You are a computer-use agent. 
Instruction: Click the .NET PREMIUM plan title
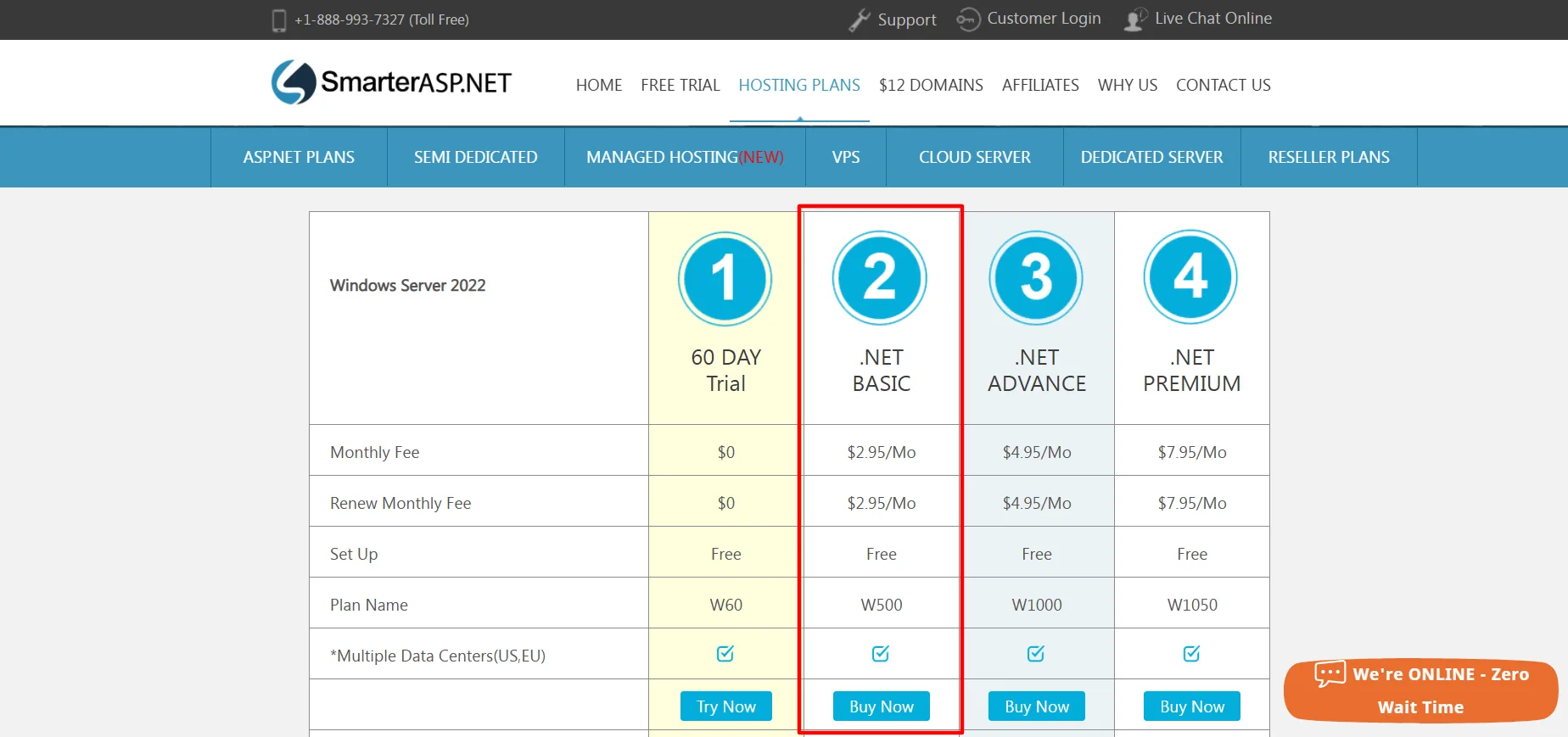tap(1192, 371)
